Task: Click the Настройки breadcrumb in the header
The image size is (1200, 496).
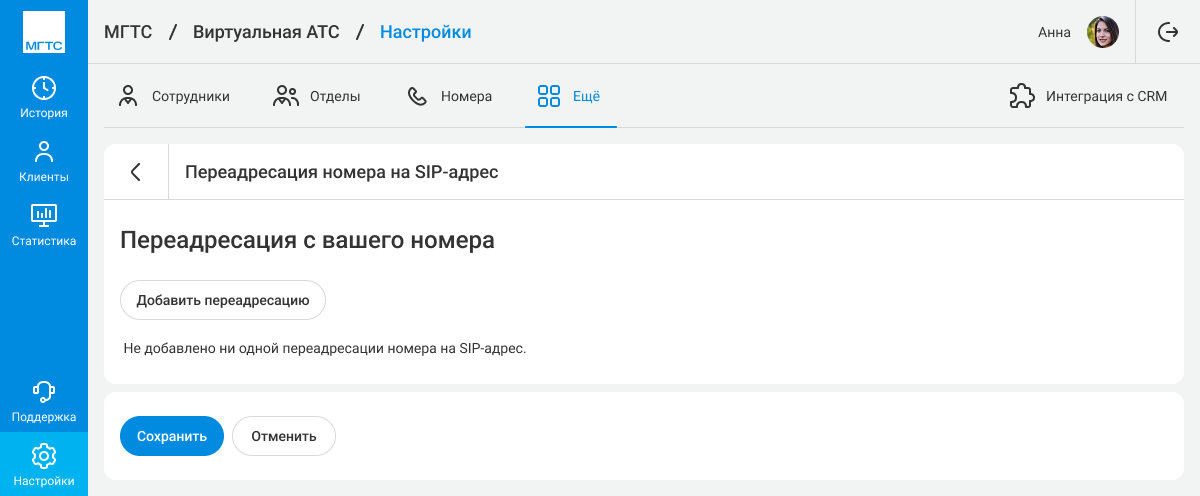Action: [x=425, y=33]
